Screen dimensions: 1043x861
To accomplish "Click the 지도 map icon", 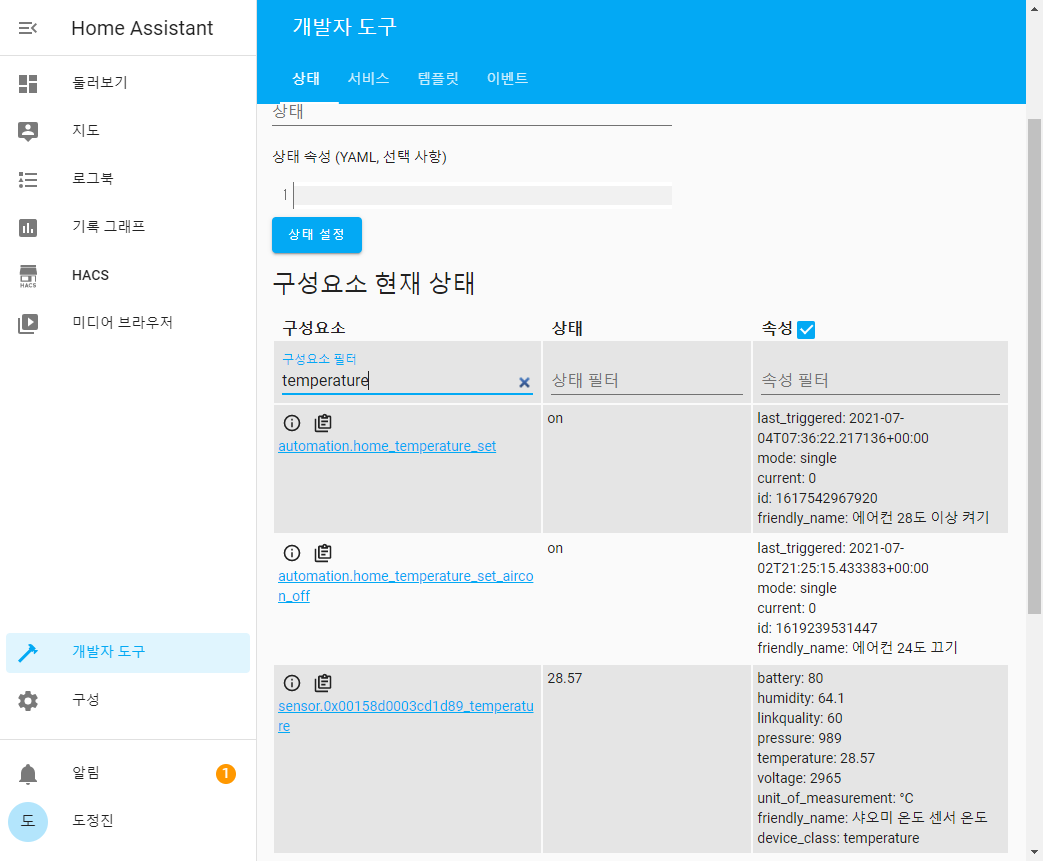I will [x=27, y=131].
